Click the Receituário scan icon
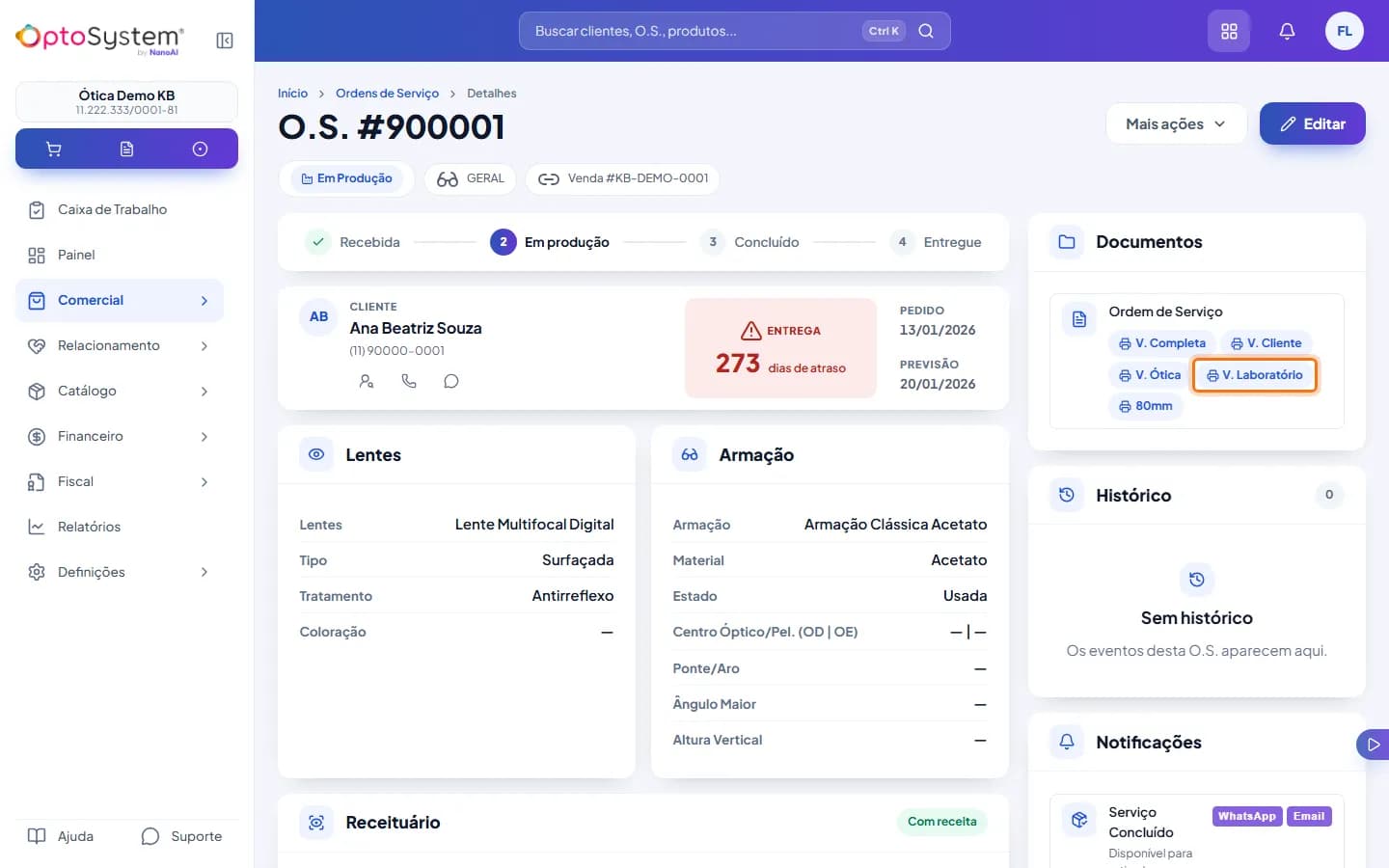 click(316, 823)
